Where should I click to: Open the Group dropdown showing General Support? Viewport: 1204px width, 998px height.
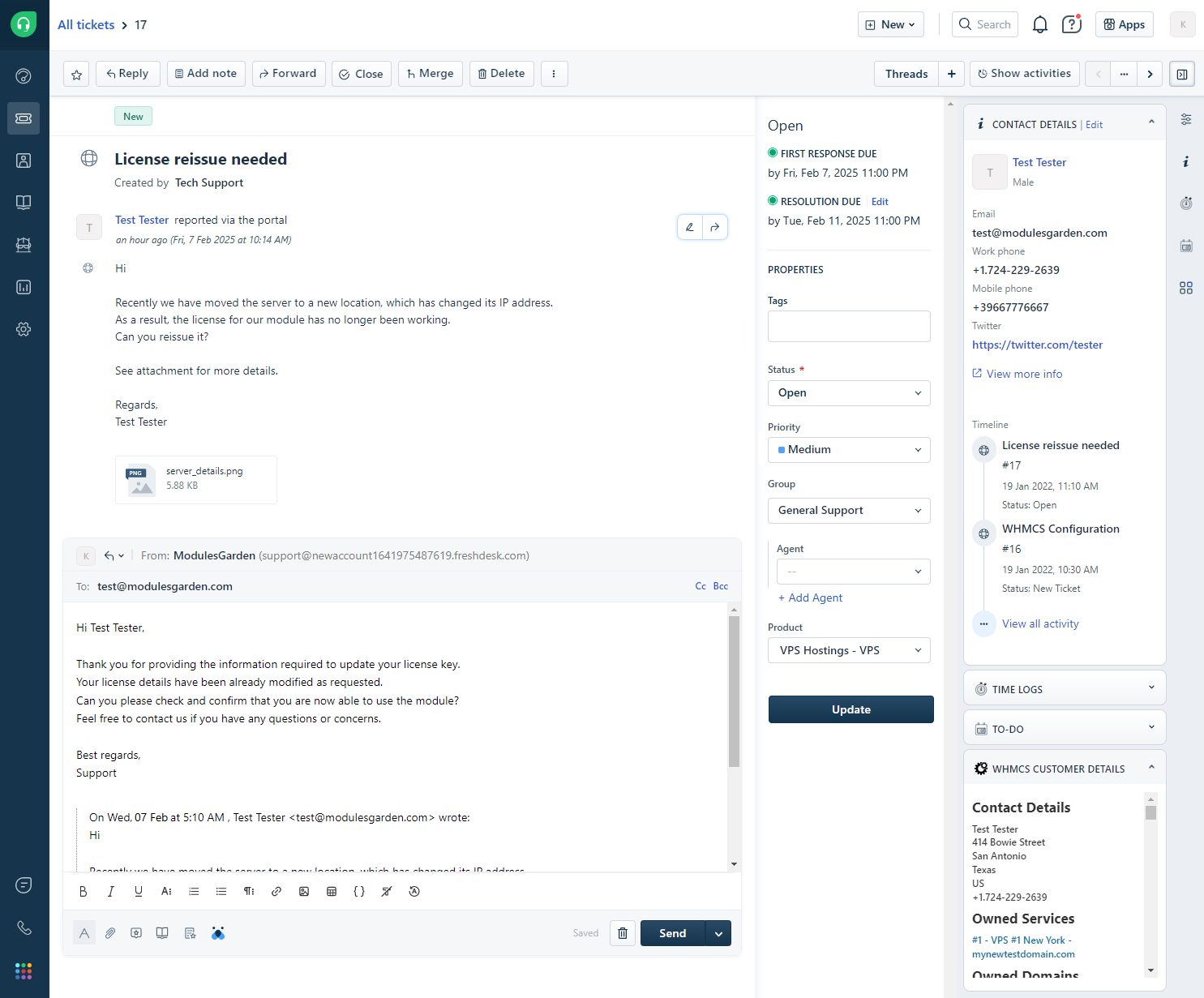[x=848, y=510]
